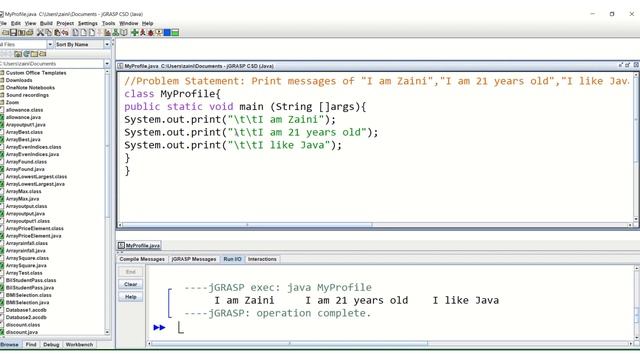The image size is (640, 360).
Task: Select allowance.java in file list
Action: tap(23, 117)
